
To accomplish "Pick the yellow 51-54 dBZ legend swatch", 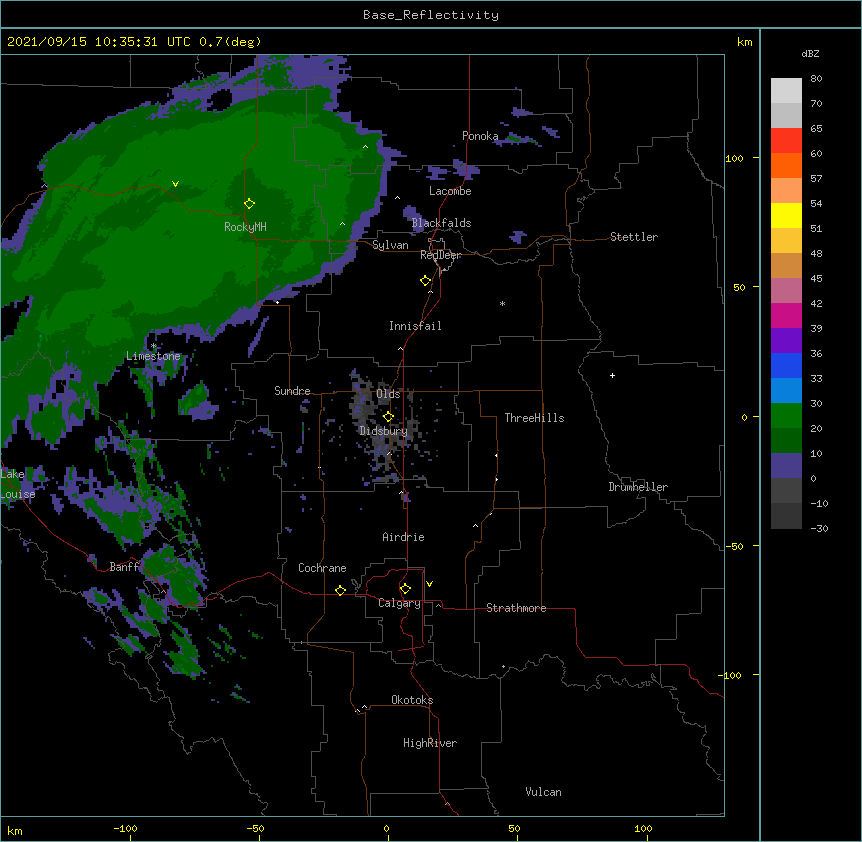I will pyautogui.click(x=786, y=215).
